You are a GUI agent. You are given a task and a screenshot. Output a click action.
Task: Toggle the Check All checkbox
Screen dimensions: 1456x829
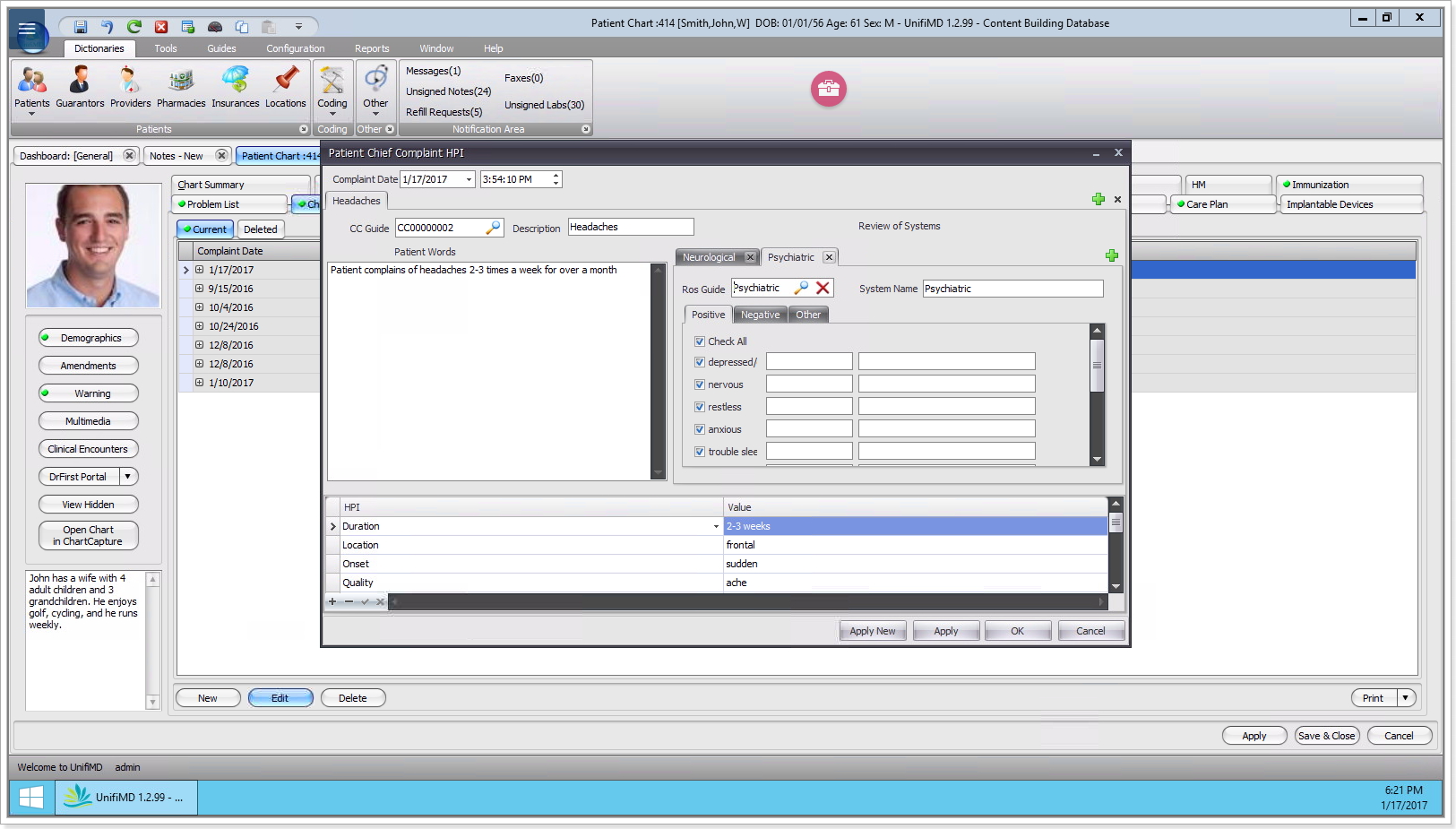pyautogui.click(x=700, y=341)
